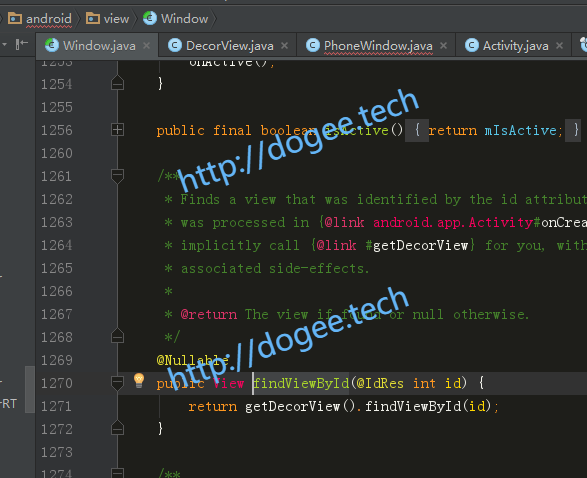Switch to the PhoneWindow.java tab

click(x=378, y=46)
